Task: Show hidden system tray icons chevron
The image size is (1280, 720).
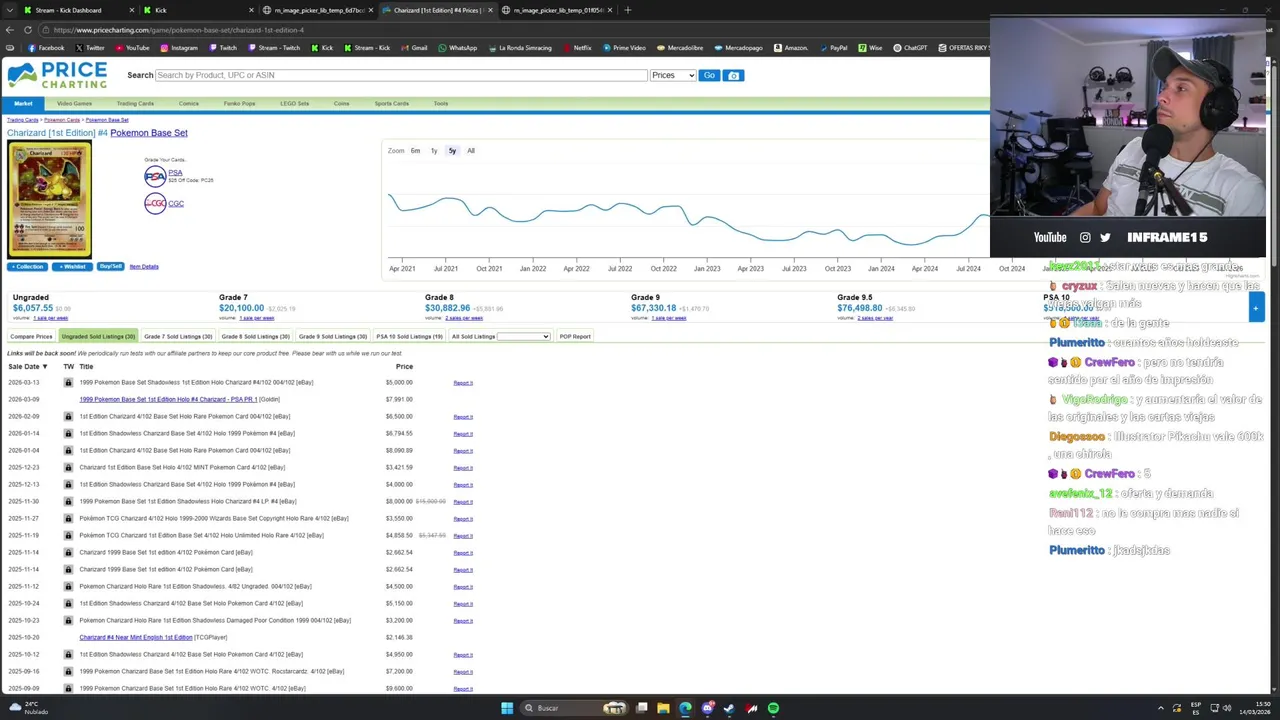Action: pos(1161,708)
